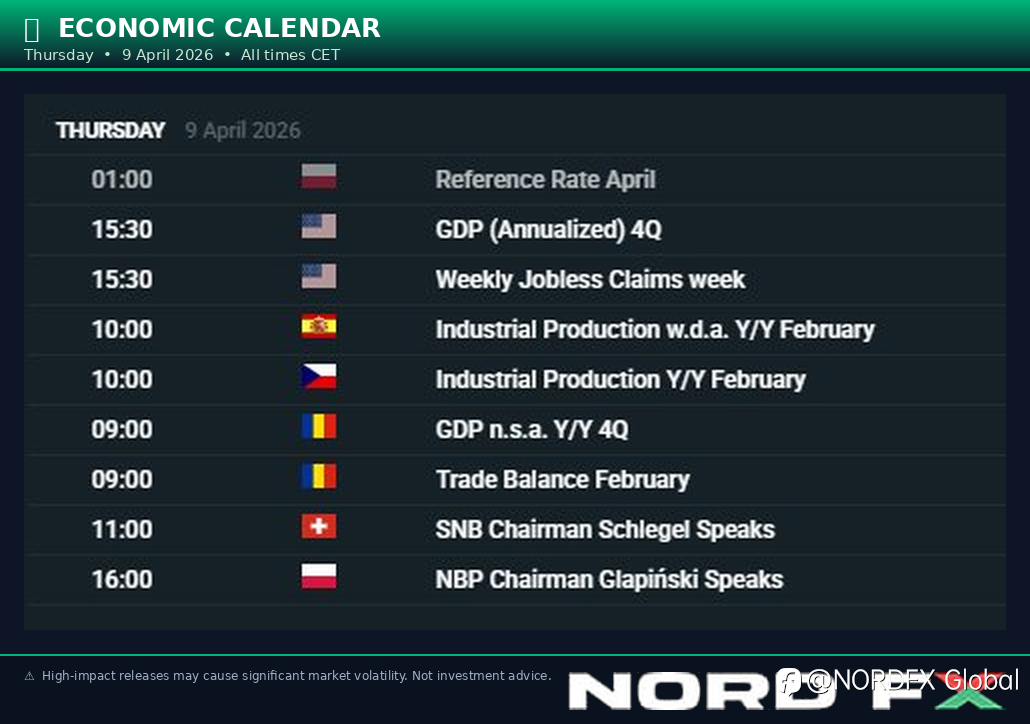Screen dimensions: 1030x724
Task: Click the icon before the ECONOMIC CALENDAR title
Action: click(32, 29)
